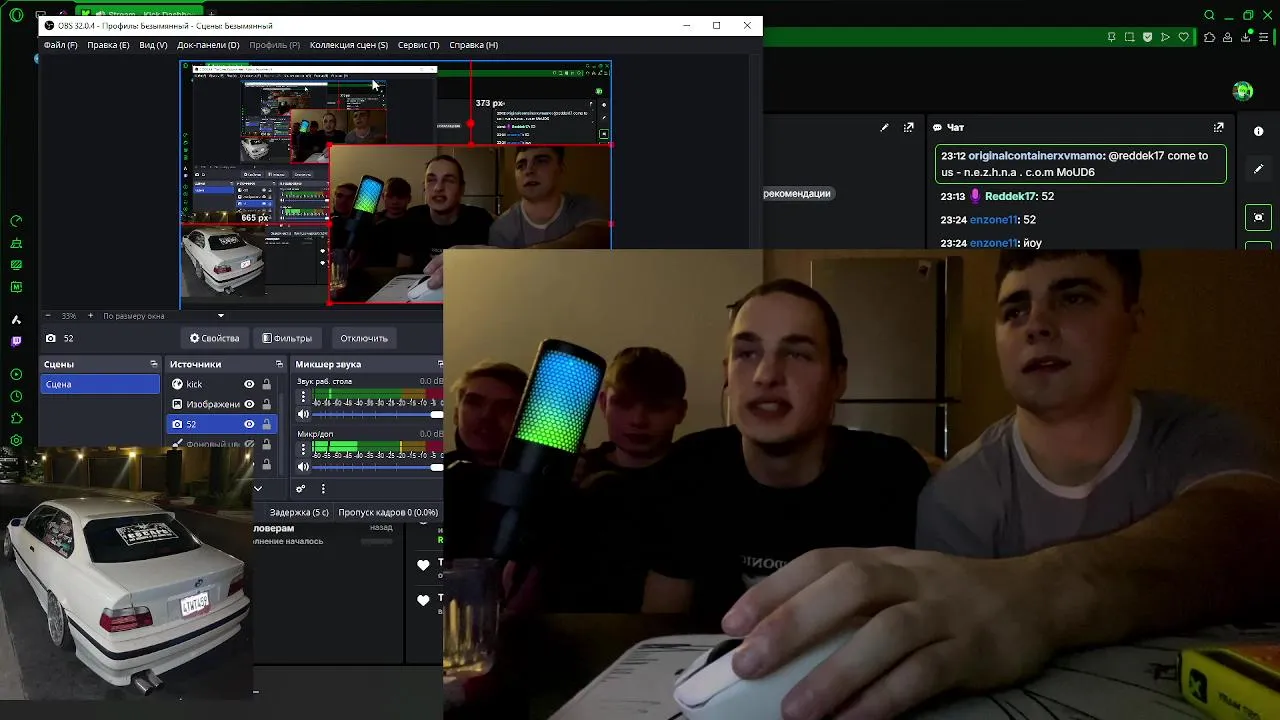This screenshot has width=1280, height=720.
Task: Open the ad blocker shield icon
Action: point(1148,37)
